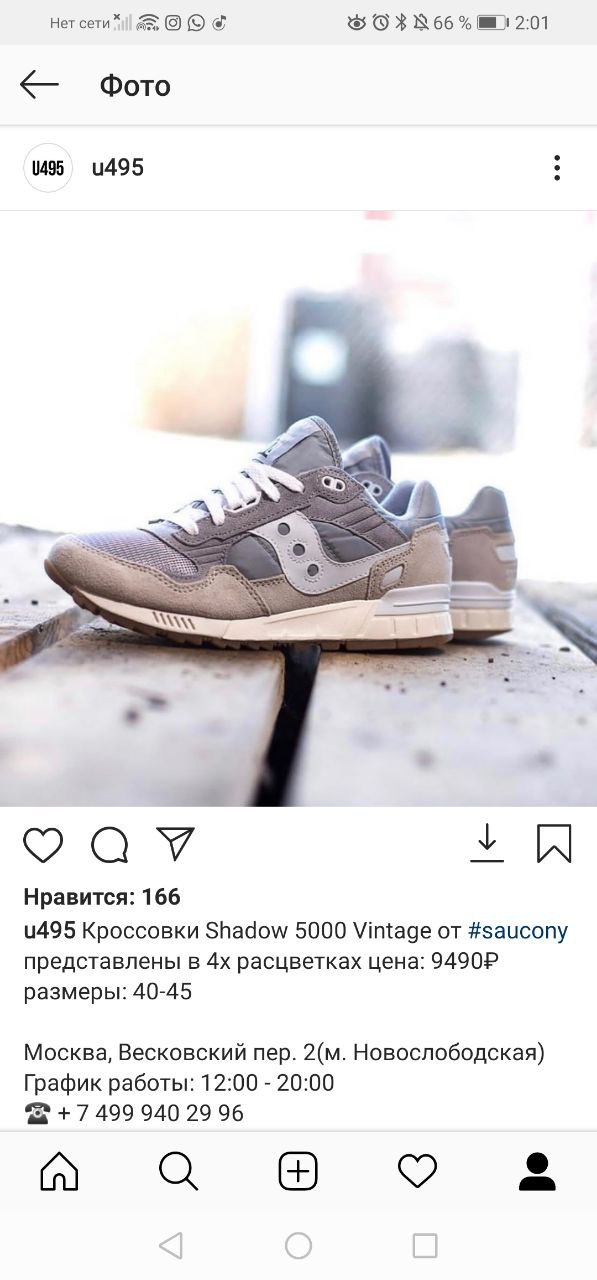Like the post with the heart icon
The width and height of the screenshot is (597, 1280).
(x=43, y=845)
